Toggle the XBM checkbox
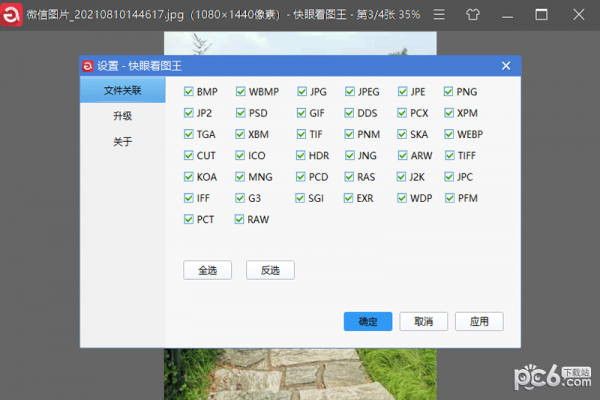 (240, 134)
